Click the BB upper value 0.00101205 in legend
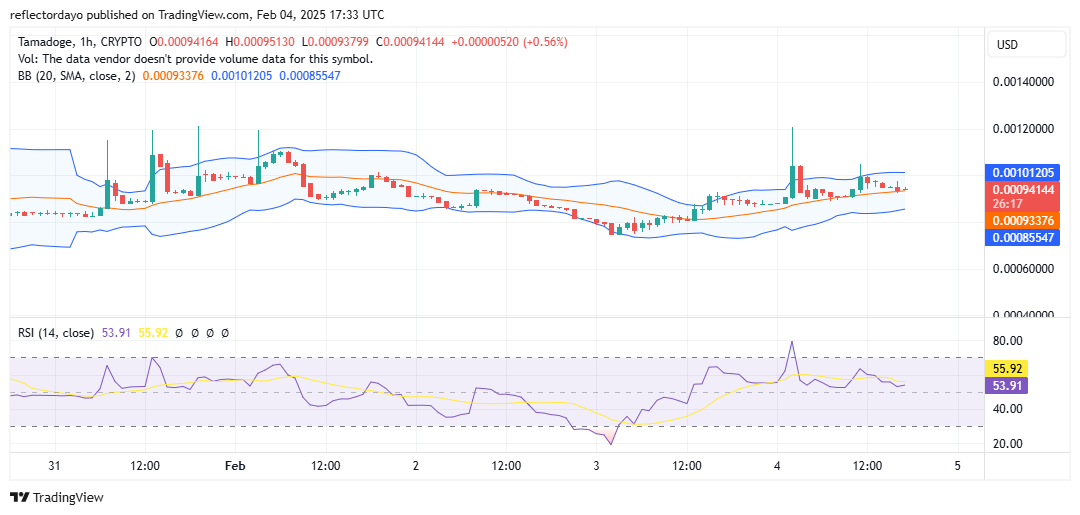 pyautogui.click(x=242, y=76)
